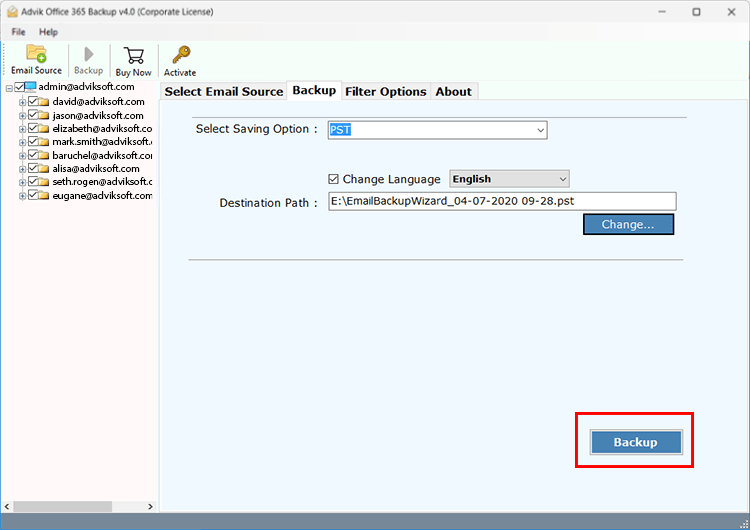Open the Email Source toolbar icon
Image resolution: width=750 pixels, height=530 pixels.
pyautogui.click(x=36, y=54)
